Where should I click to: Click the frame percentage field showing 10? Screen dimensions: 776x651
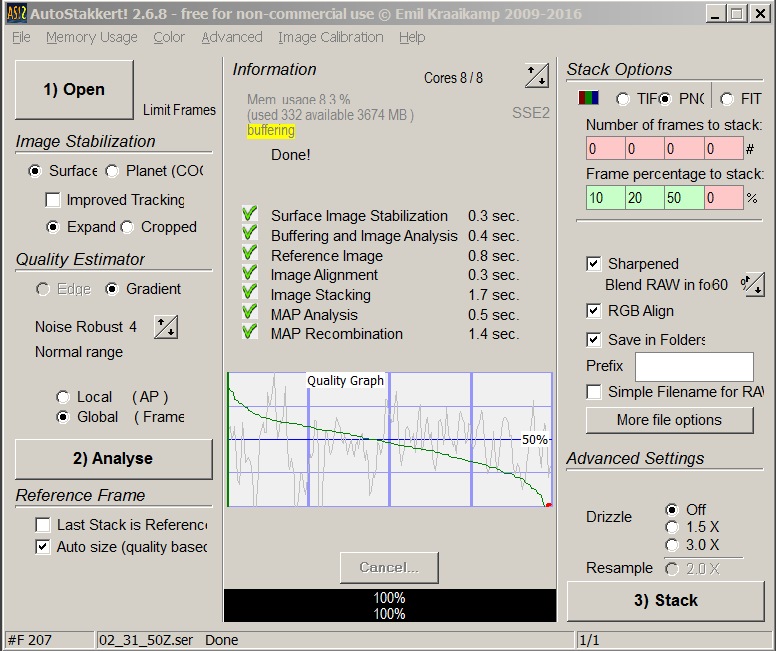click(605, 198)
